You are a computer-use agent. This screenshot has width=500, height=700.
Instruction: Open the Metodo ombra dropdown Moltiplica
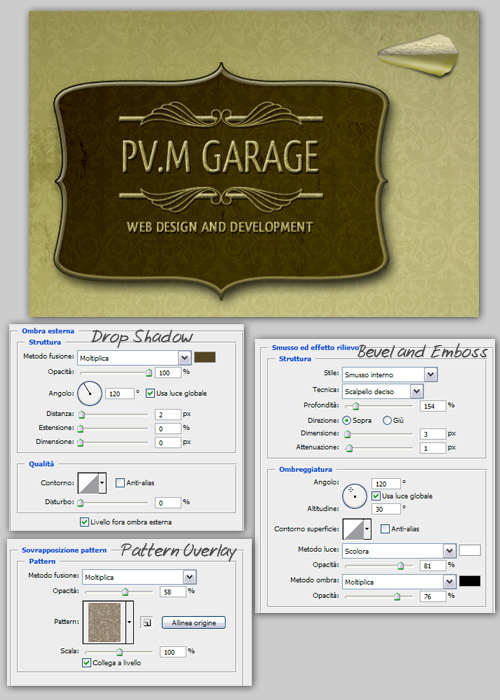(399, 582)
